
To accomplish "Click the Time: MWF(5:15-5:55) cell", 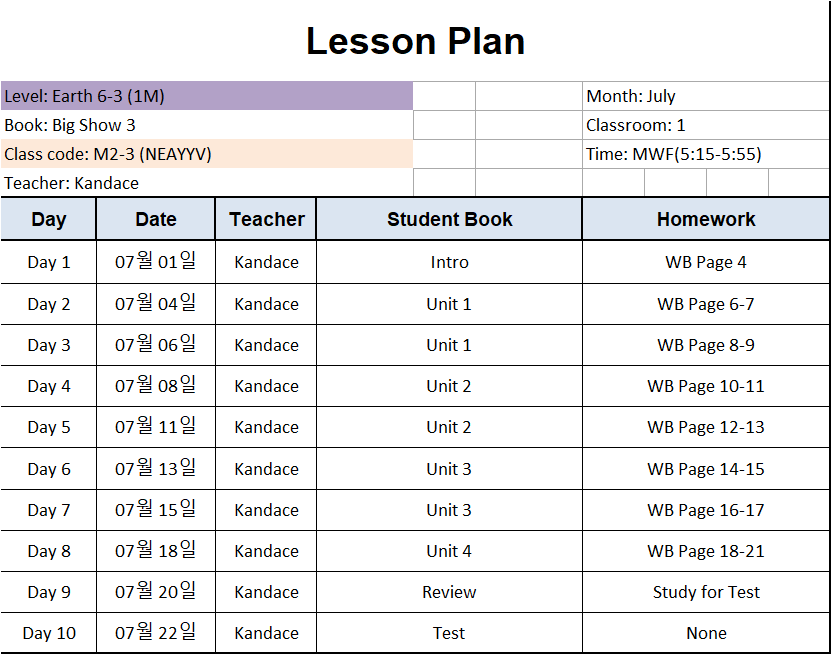I will coord(706,154).
